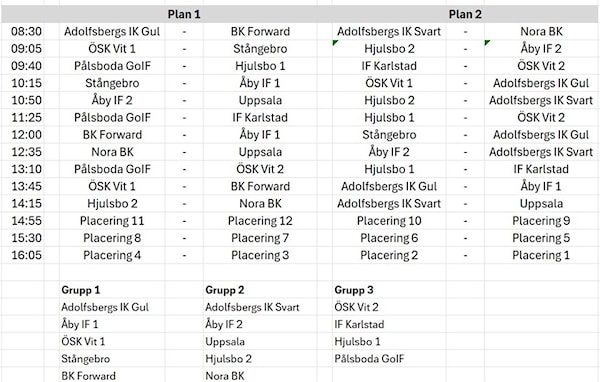Click the Plan 2 header cell
Image resolution: width=600 pixels, height=382 pixels.
(465, 15)
